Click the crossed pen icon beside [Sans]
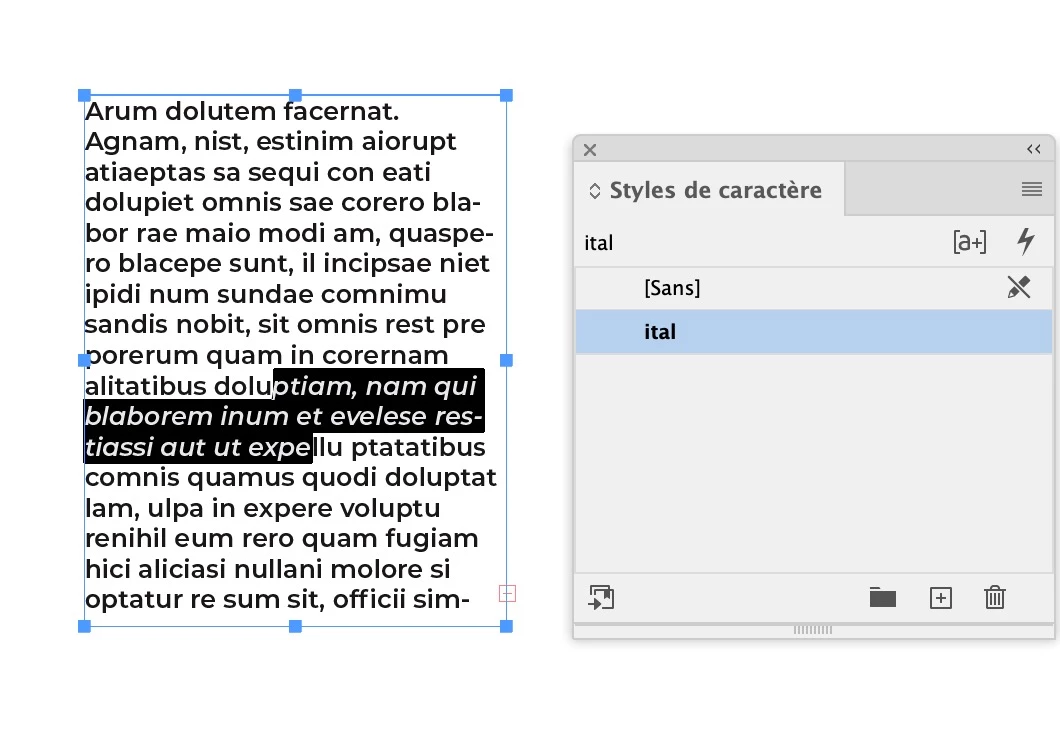Screen dimensions: 1060x748 1019,287
